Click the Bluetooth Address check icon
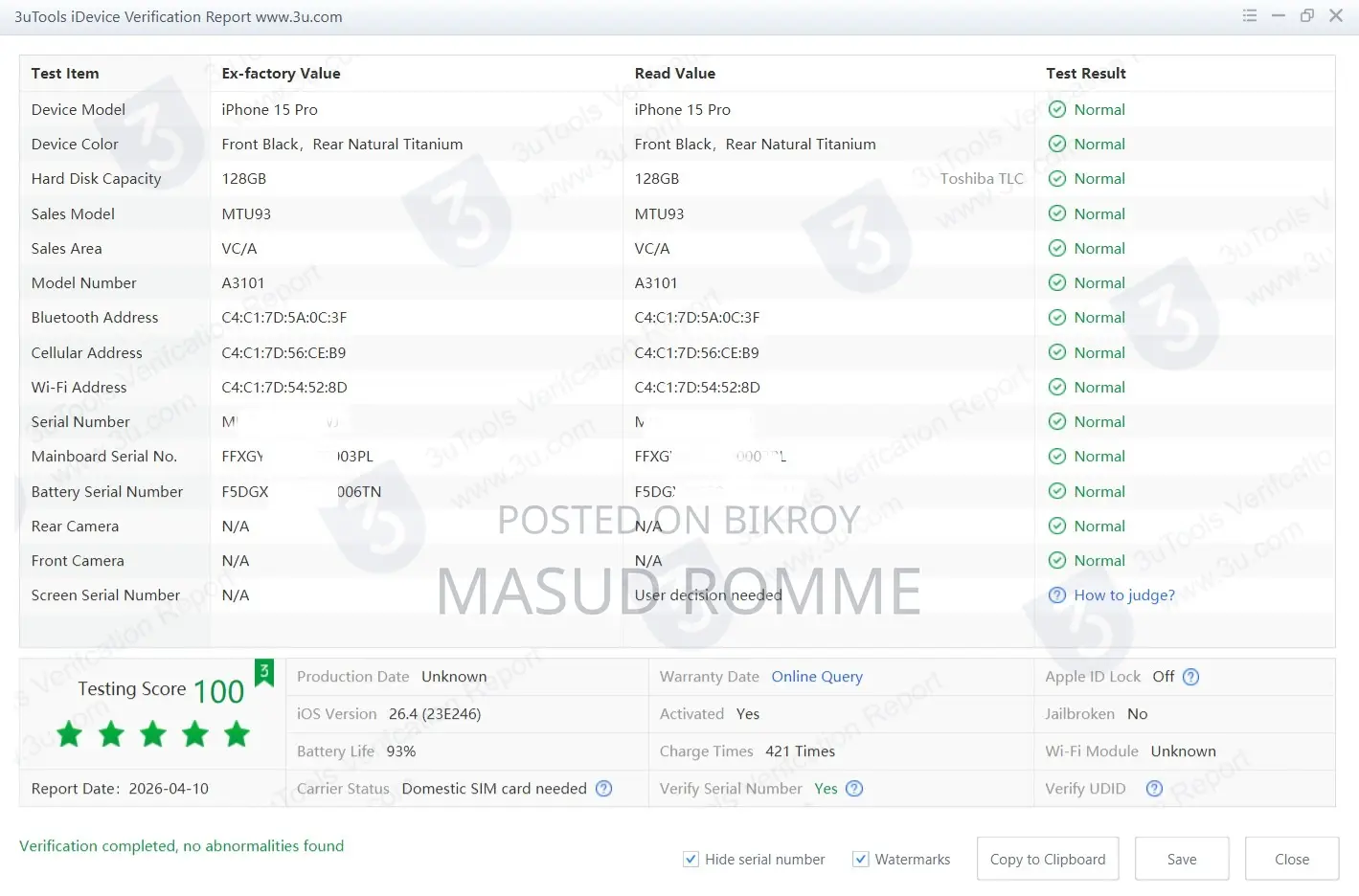The image size is (1359, 896). pos(1057,318)
